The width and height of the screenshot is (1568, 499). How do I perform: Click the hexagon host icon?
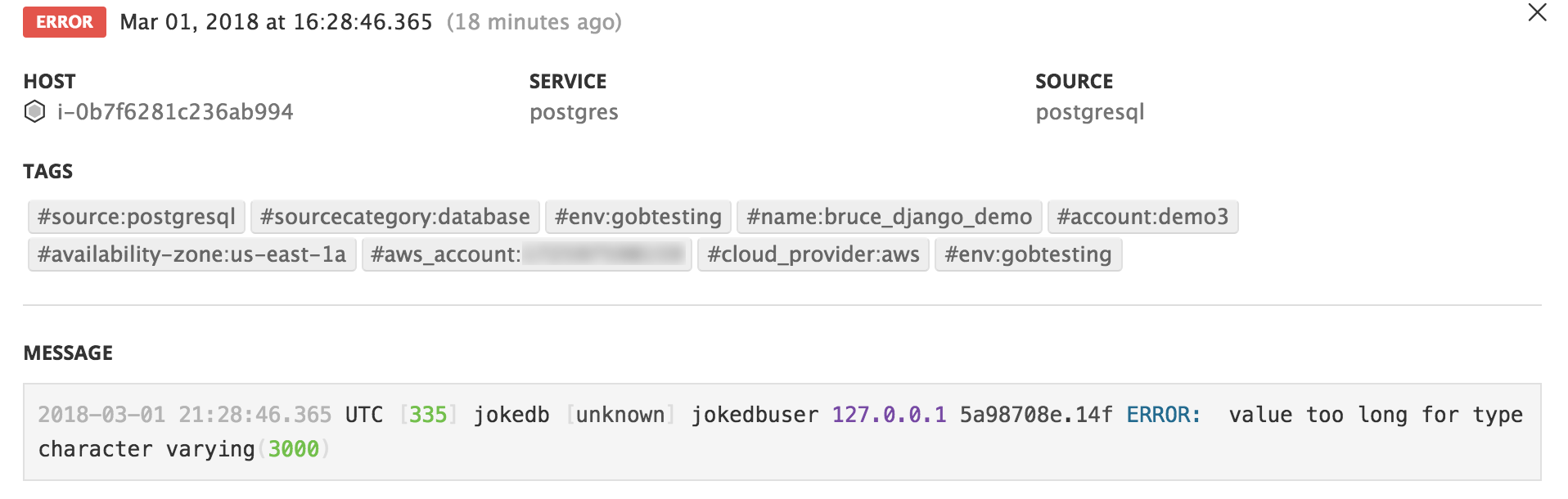point(34,112)
